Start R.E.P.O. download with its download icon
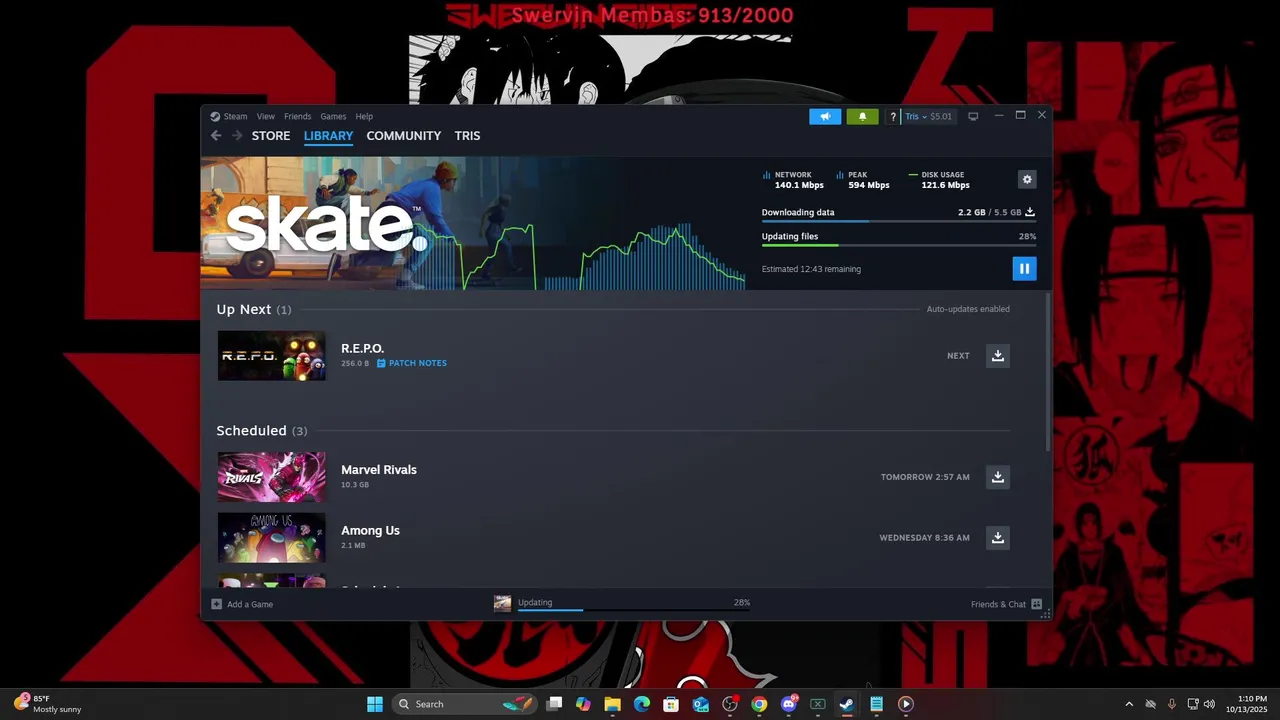Image resolution: width=1280 pixels, height=720 pixels. [x=997, y=356]
